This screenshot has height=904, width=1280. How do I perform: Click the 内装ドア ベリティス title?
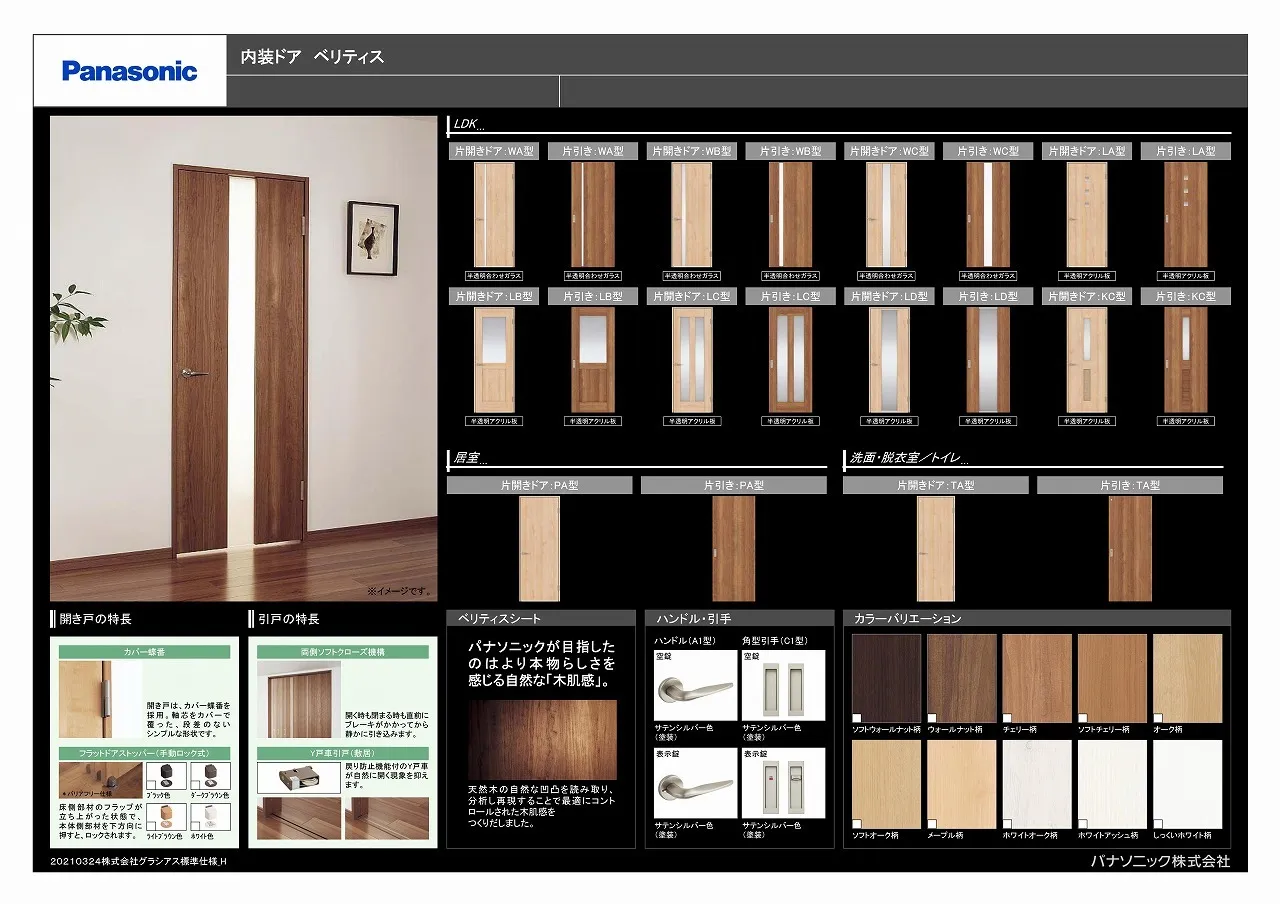tap(312, 57)
